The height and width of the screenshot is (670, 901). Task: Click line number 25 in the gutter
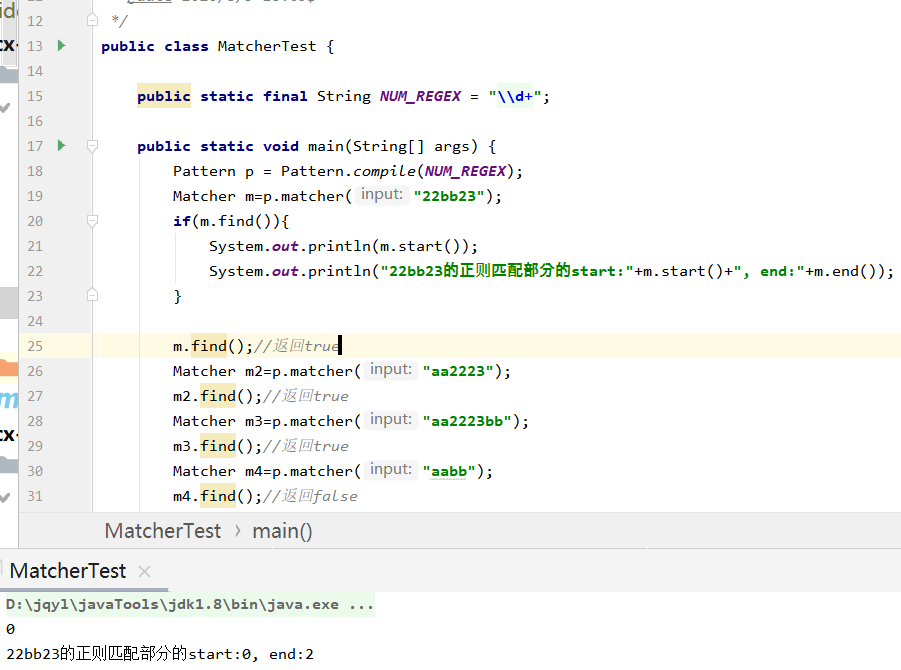(35, 346)
